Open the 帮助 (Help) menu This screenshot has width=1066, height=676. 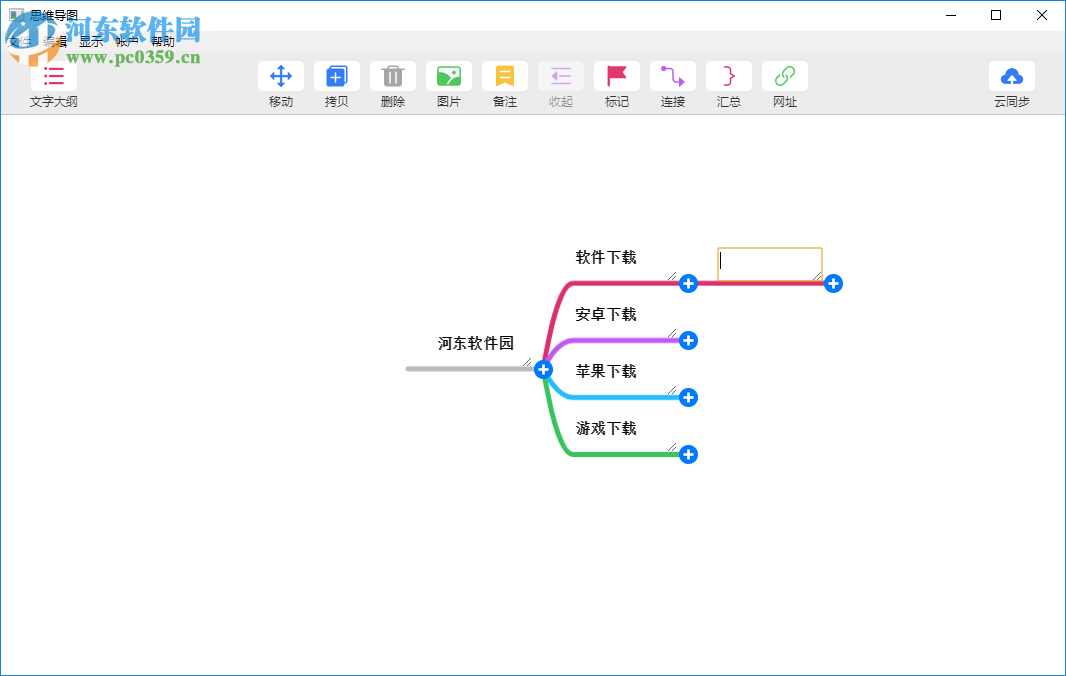coord(162,41)
